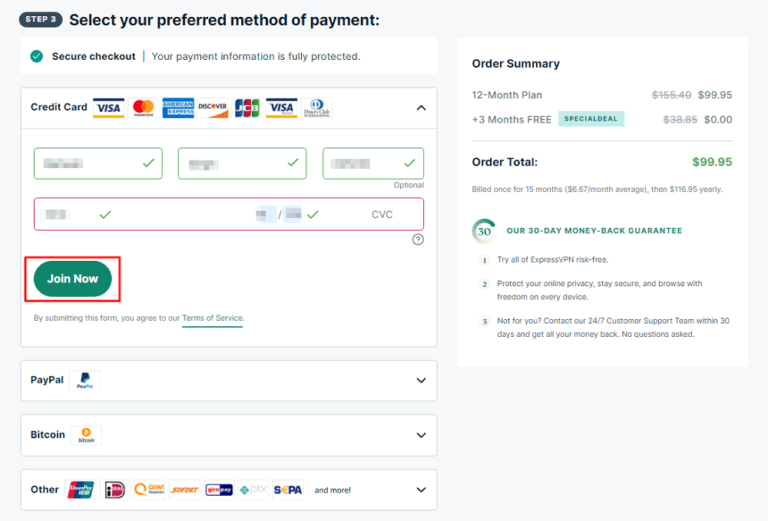This screenshot has width=768, height=521.
Task: Expand the PayPal payment option
Action: coord(421,381)
